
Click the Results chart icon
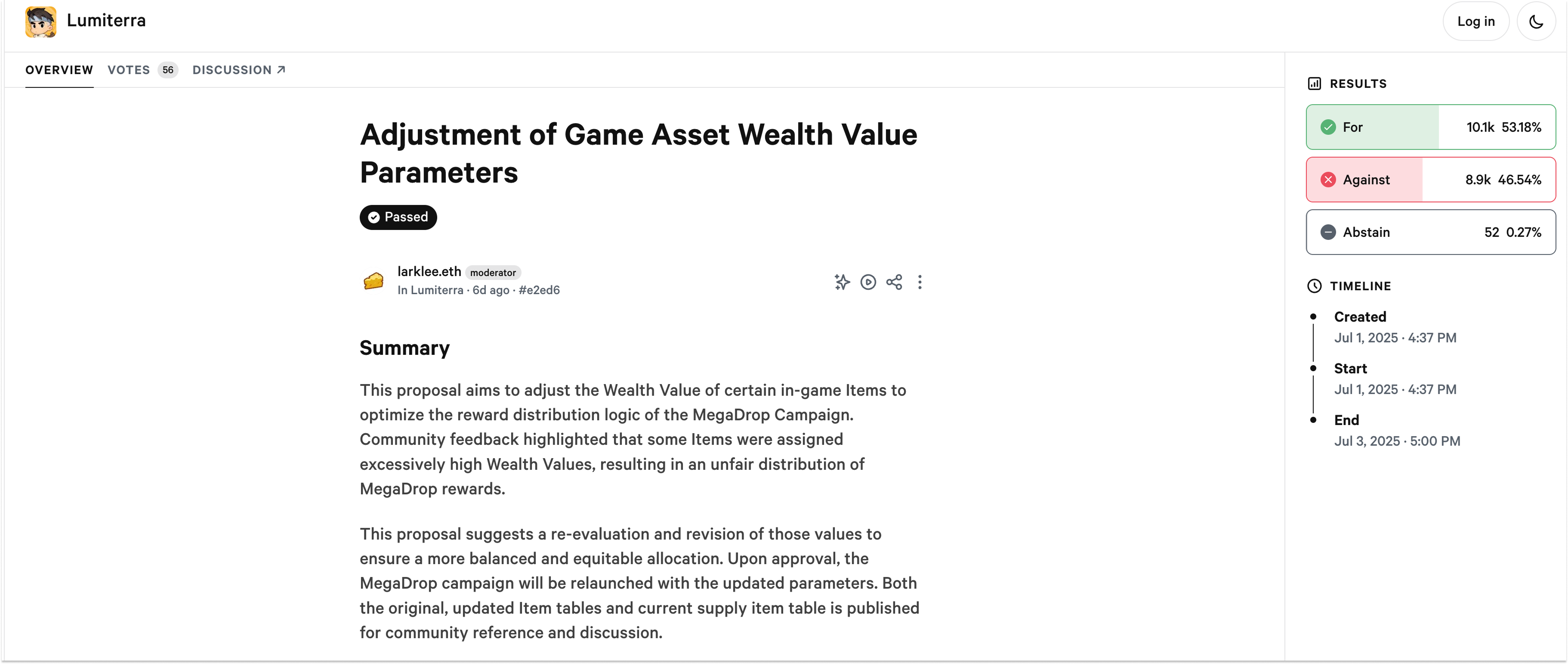(1314, 84)
